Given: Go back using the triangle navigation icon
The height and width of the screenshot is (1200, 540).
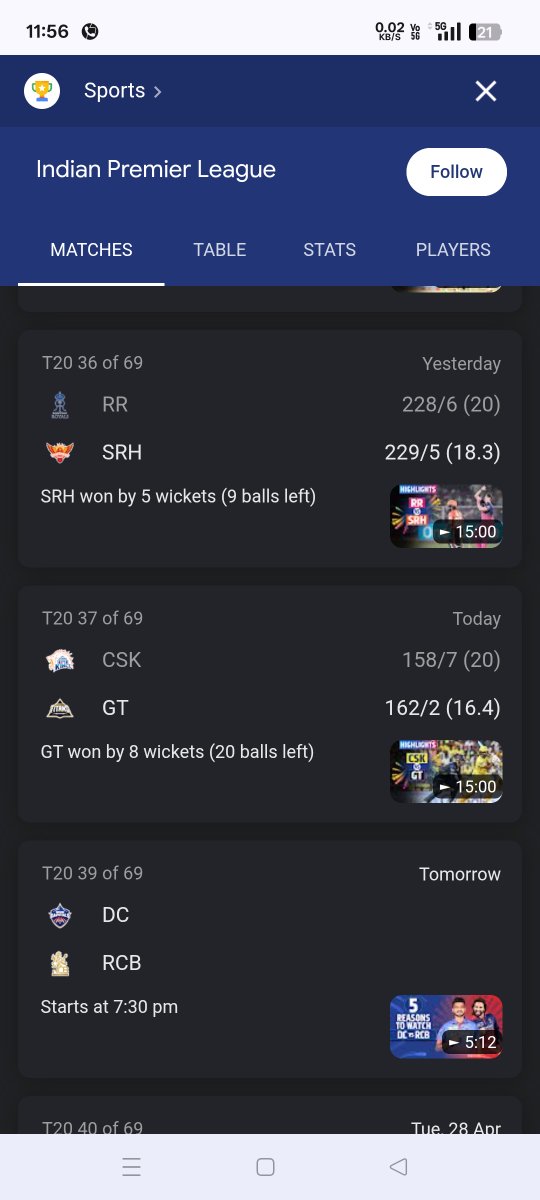Looking at the screenshot, I should [398, 1167].
